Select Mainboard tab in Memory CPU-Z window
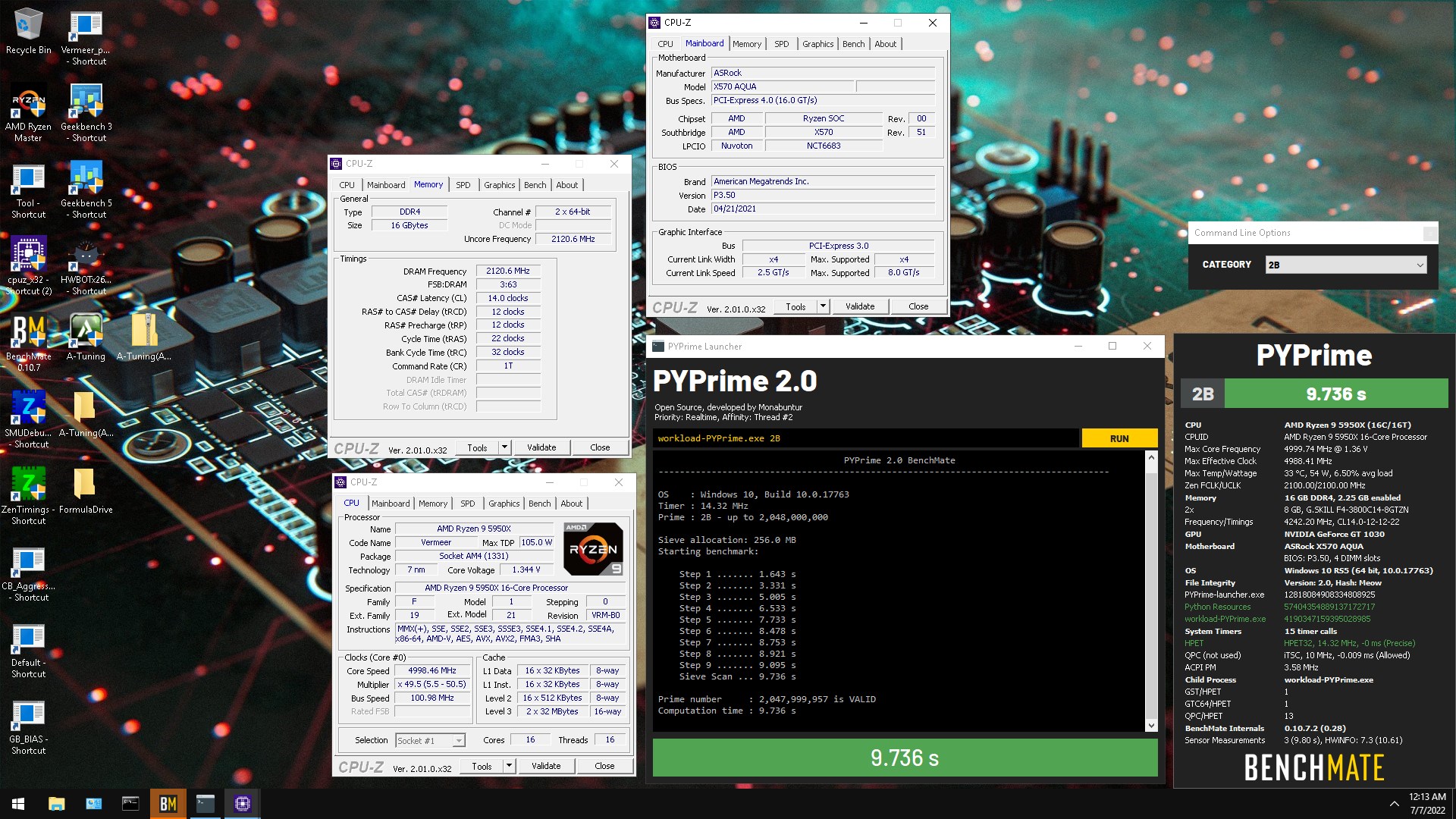Image resolution: width=1456 pixels, height=819 pixels. pos(386,185)
